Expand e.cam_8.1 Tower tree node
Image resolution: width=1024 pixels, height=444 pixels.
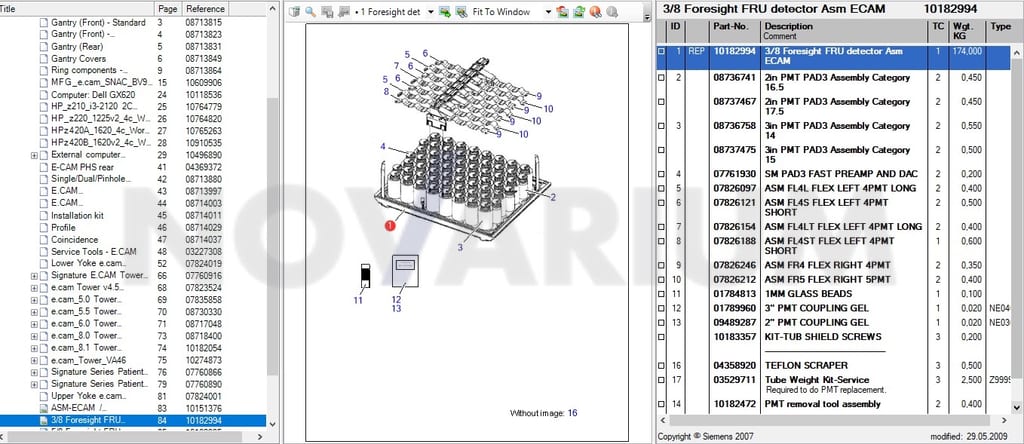coord(34,348)
